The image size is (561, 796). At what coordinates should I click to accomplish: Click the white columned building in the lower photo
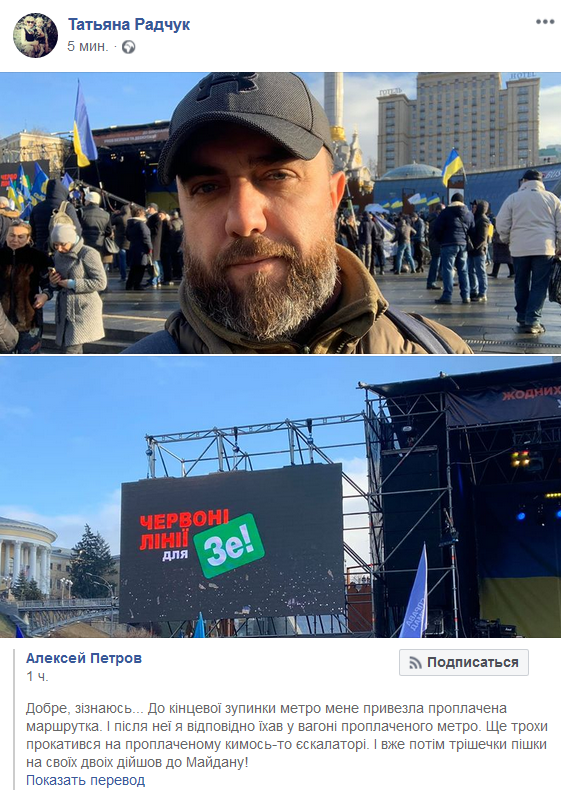tap(25, 556)
